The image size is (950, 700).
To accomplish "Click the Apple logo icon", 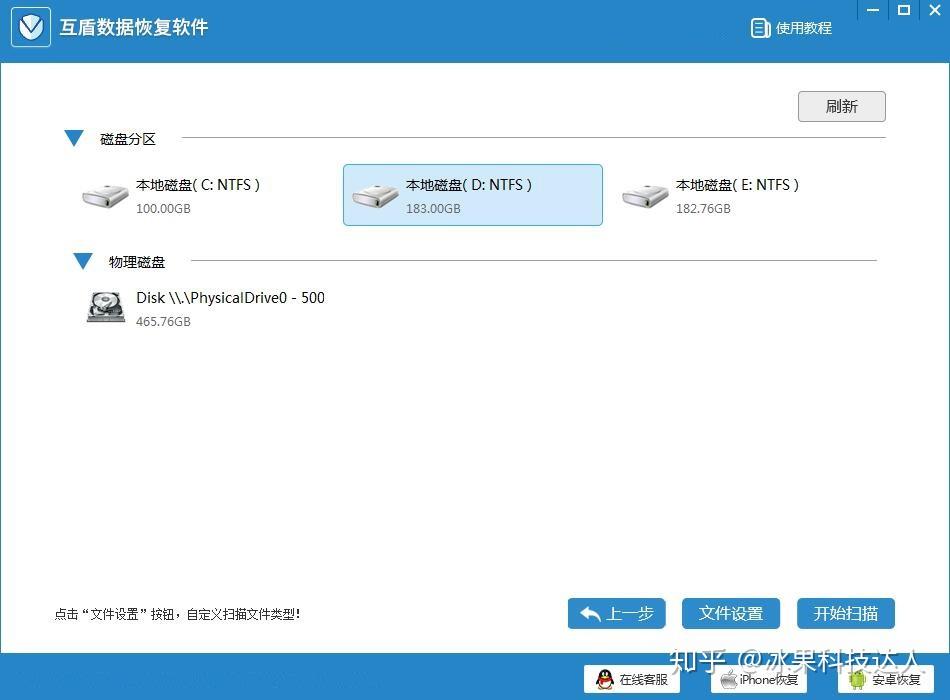I will click(x=728, y=679).
